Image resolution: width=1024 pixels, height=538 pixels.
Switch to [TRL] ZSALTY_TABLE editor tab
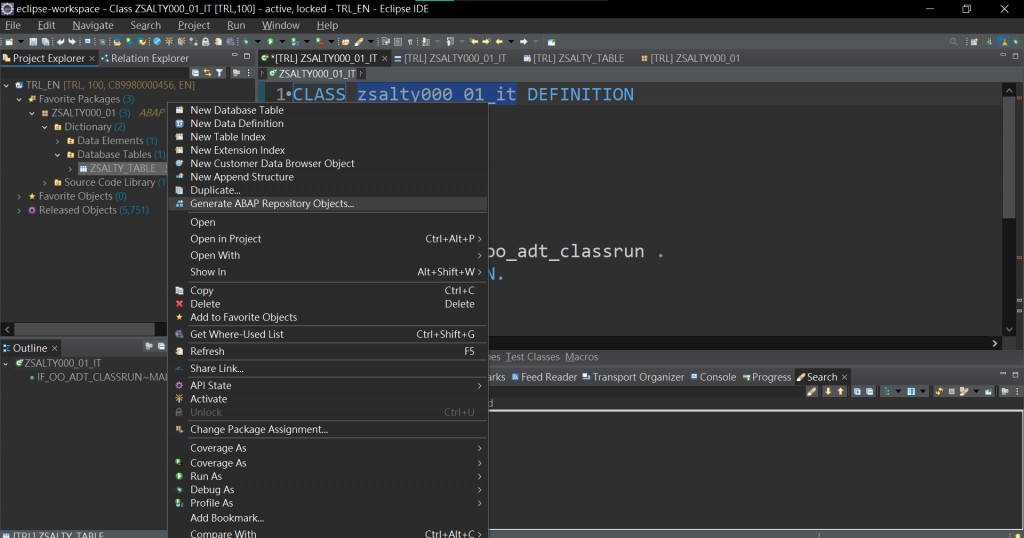[x=573, y=58]
